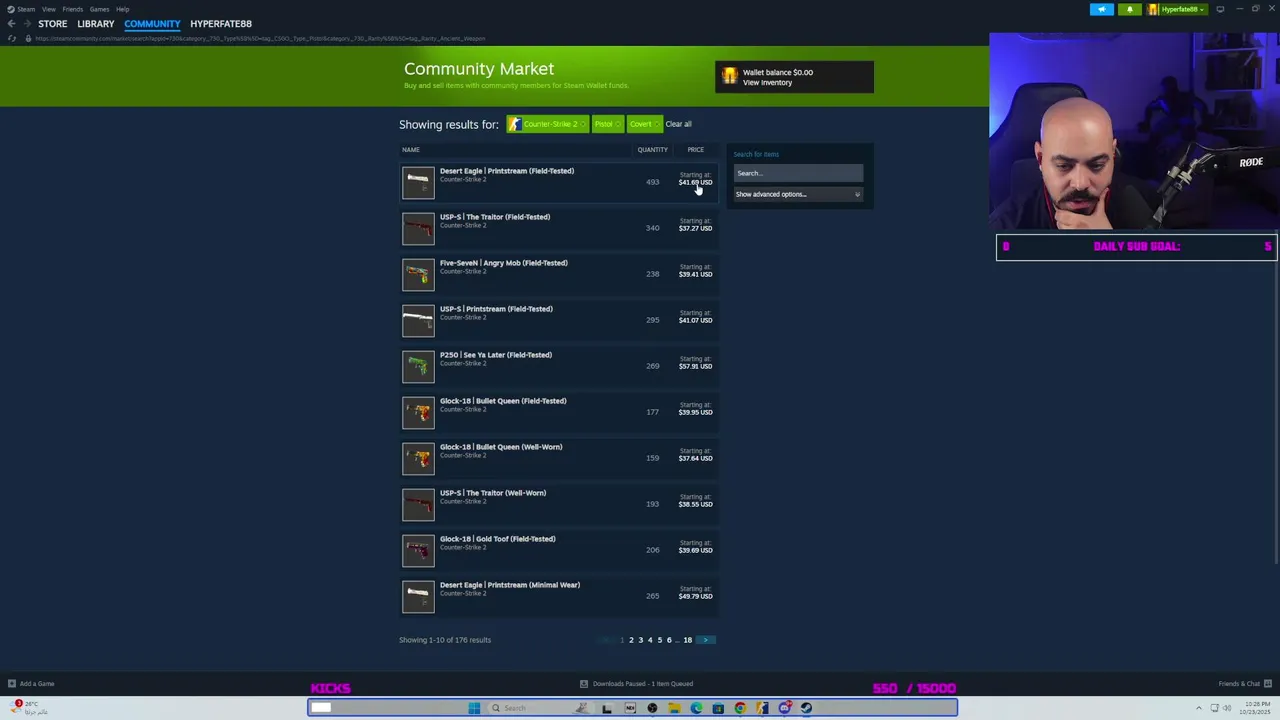Remove the Counter-Strike 2 filter tag
The image size is (1280, 720).
546,124
